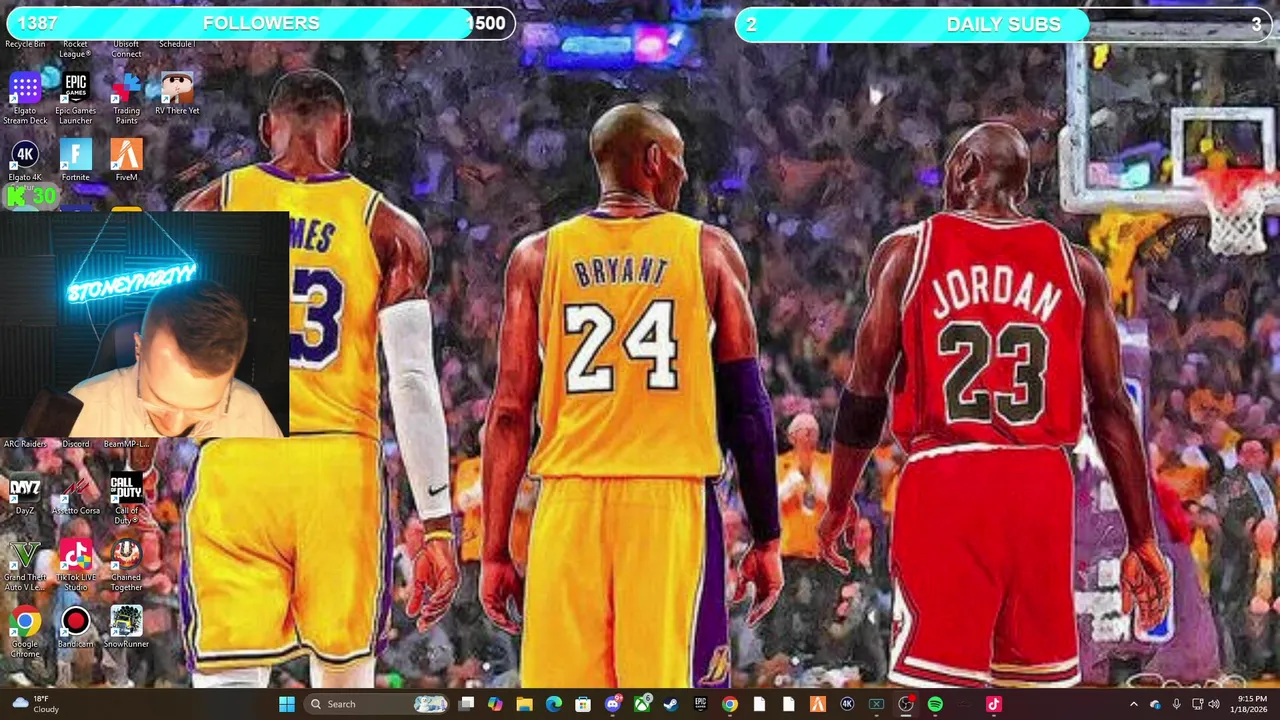
Task: Open Microsoft Store from the taskbar
Action: tap(583, 704)
